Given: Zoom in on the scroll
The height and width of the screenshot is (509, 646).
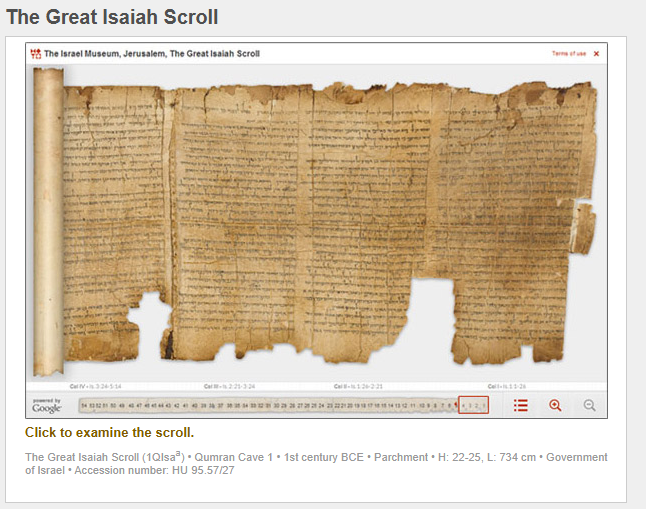Looking at the screenshot, I should [555, 406].
